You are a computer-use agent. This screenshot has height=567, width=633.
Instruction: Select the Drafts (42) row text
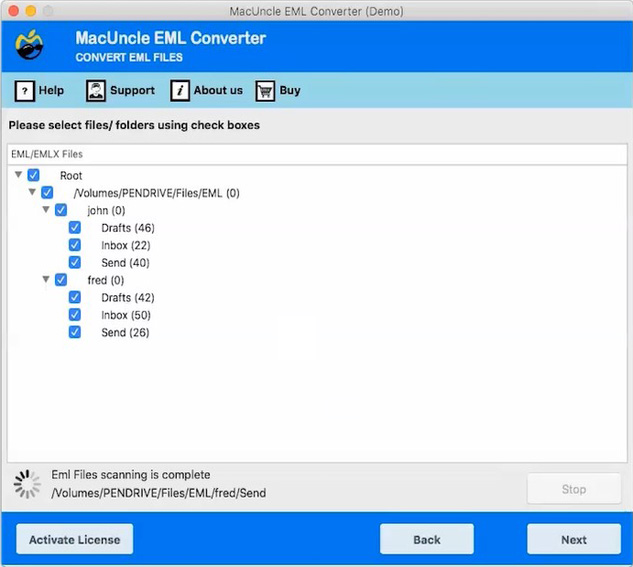[128, 298]
